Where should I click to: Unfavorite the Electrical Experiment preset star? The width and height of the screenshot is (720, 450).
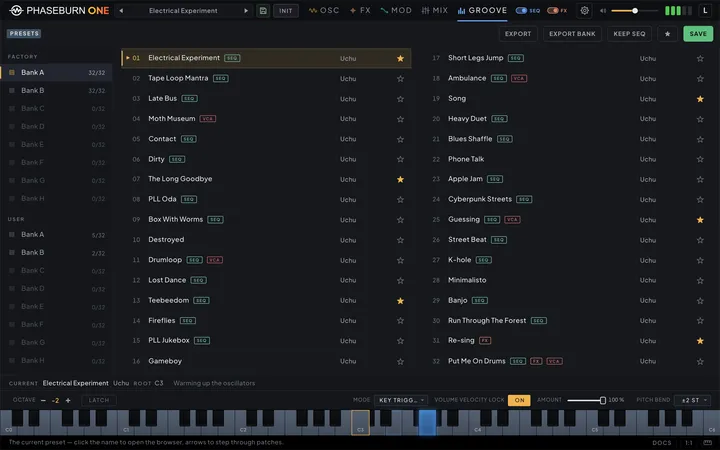[400, 58]
